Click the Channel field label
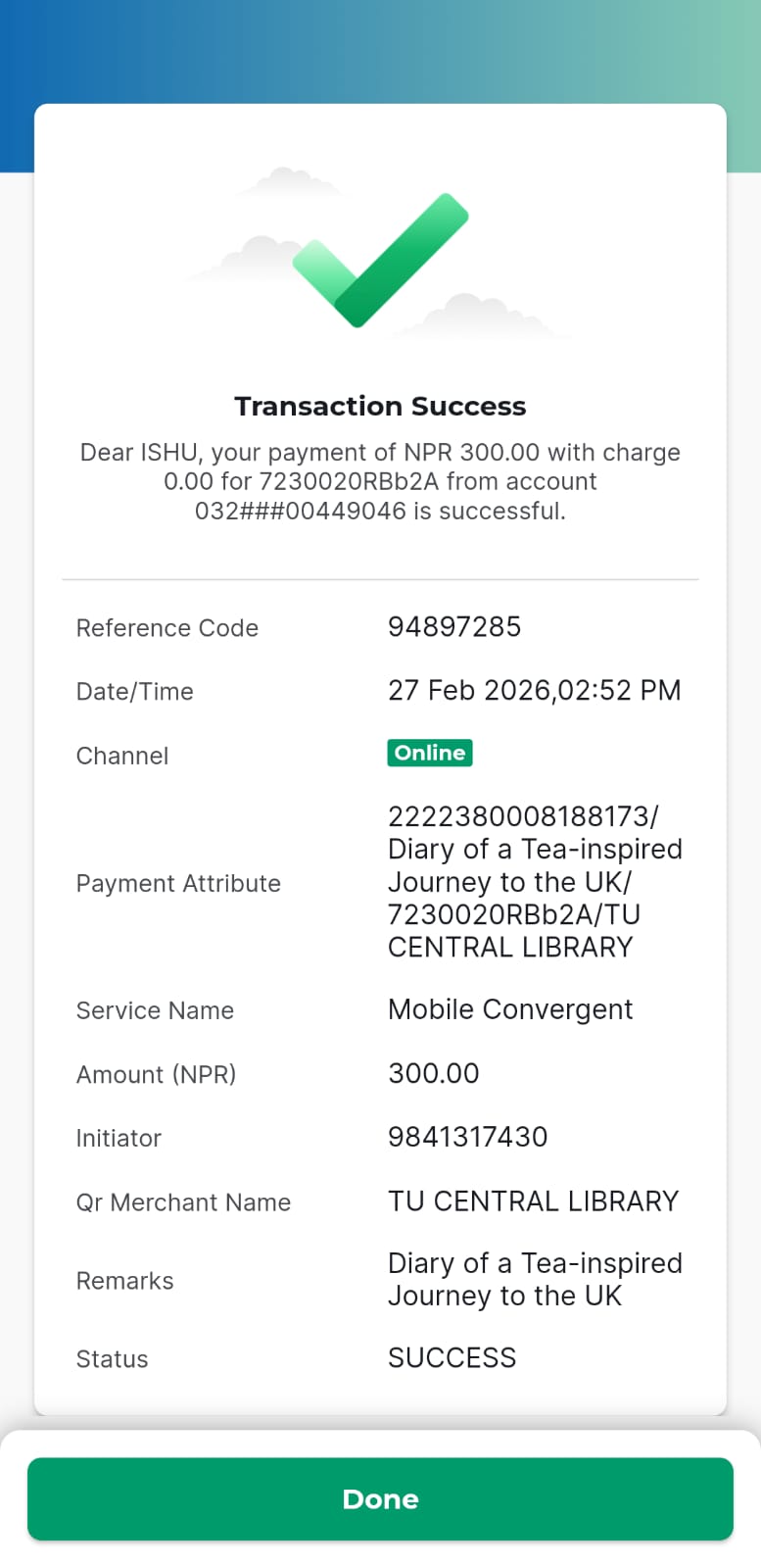This screenshot has height=1568, width=761. click(x=122, y=756)
